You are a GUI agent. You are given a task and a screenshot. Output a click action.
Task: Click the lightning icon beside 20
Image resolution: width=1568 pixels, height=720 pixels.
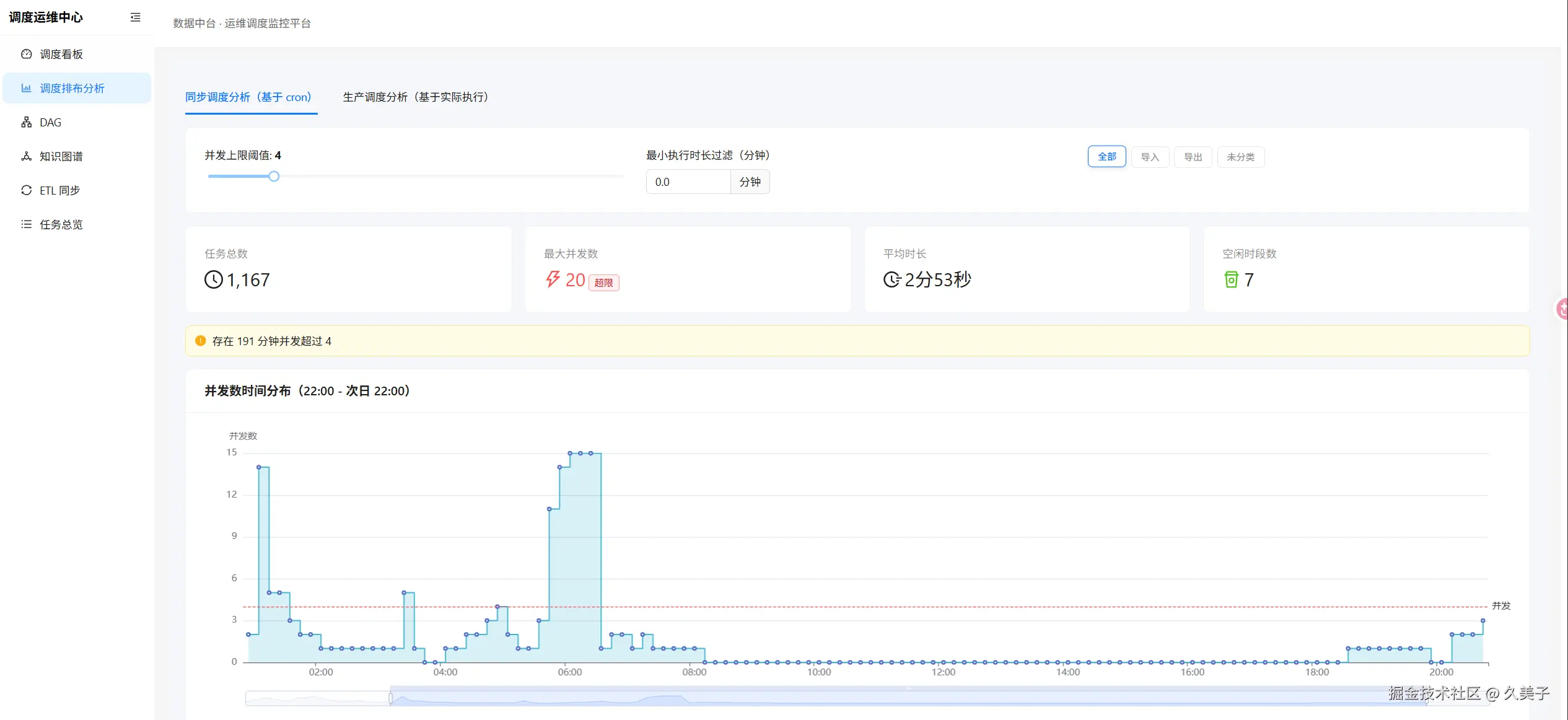553,279
